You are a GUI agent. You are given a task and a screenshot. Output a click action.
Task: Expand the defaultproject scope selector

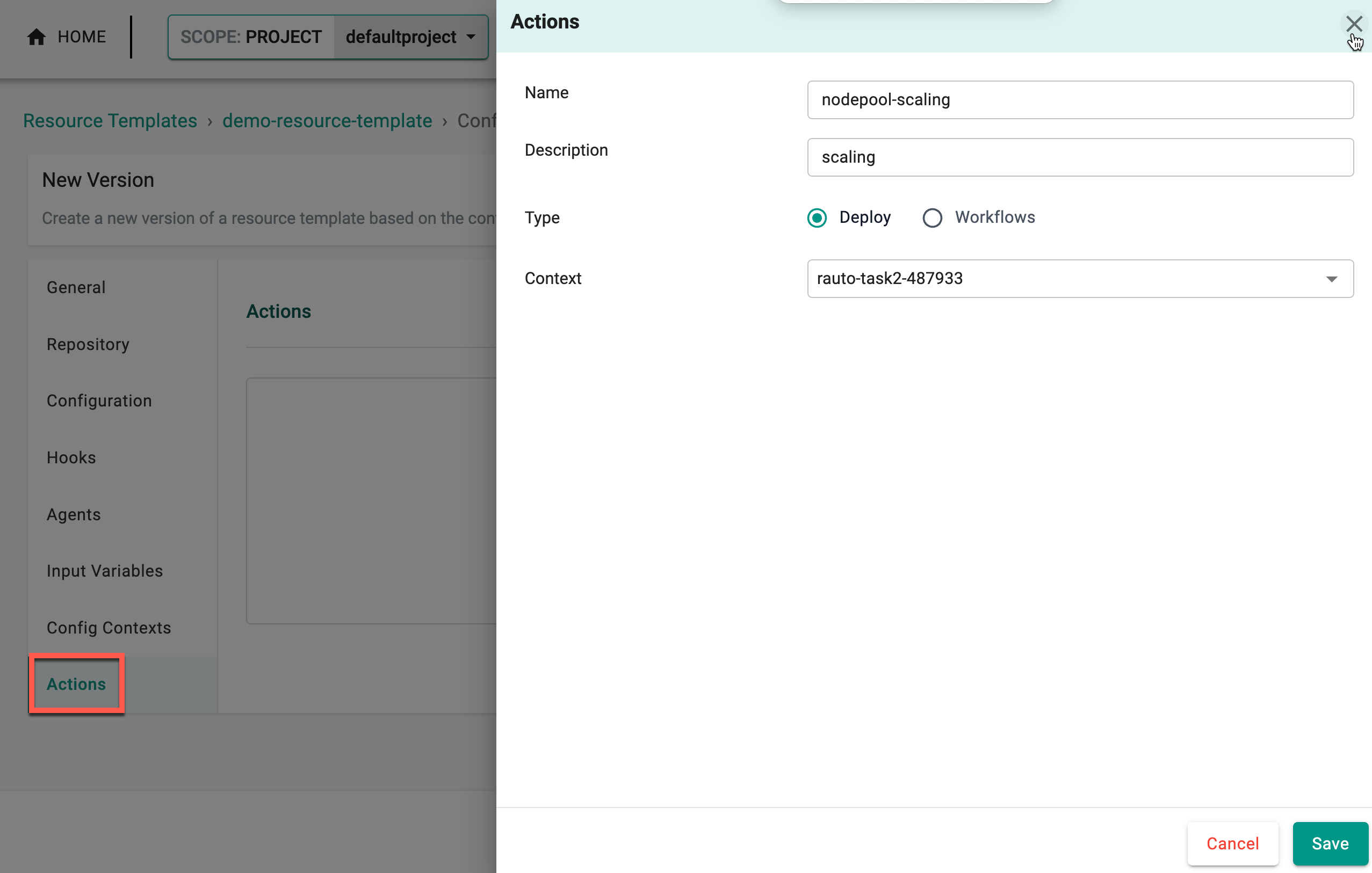click(x=471, y=37)
